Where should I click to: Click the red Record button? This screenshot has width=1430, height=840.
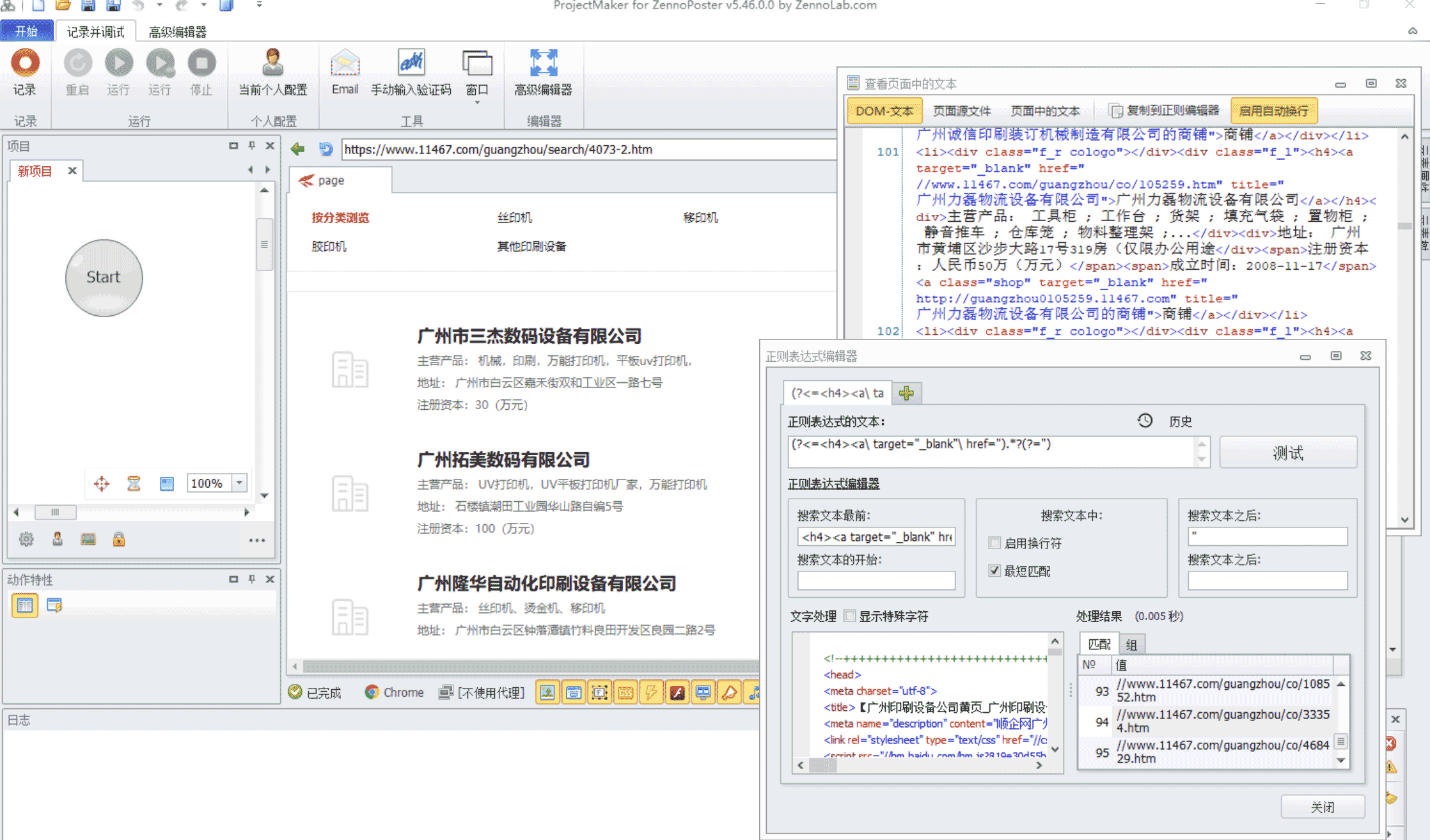[25, 63]
